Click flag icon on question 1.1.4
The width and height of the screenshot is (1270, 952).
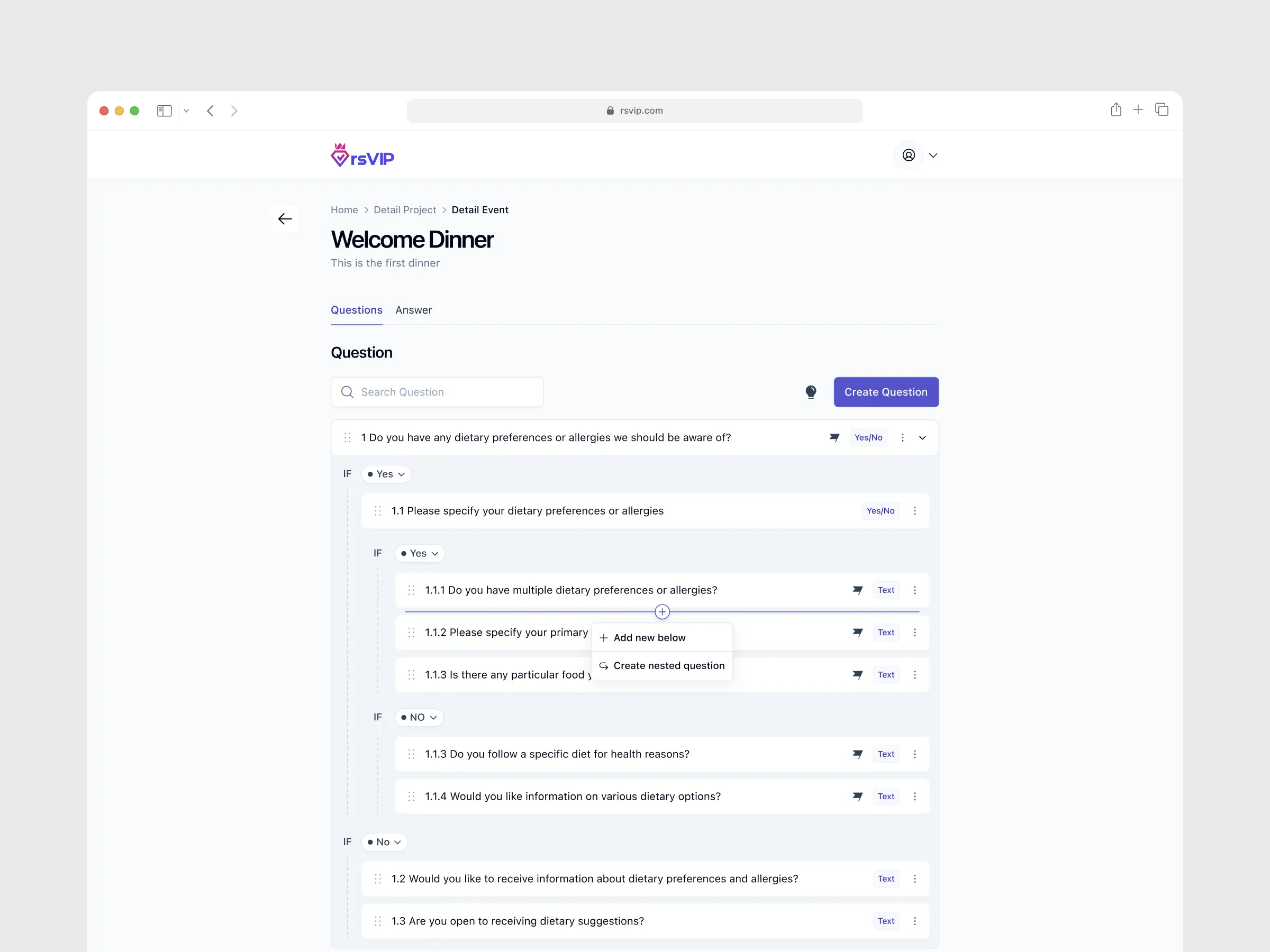click(x=857, y=797)
